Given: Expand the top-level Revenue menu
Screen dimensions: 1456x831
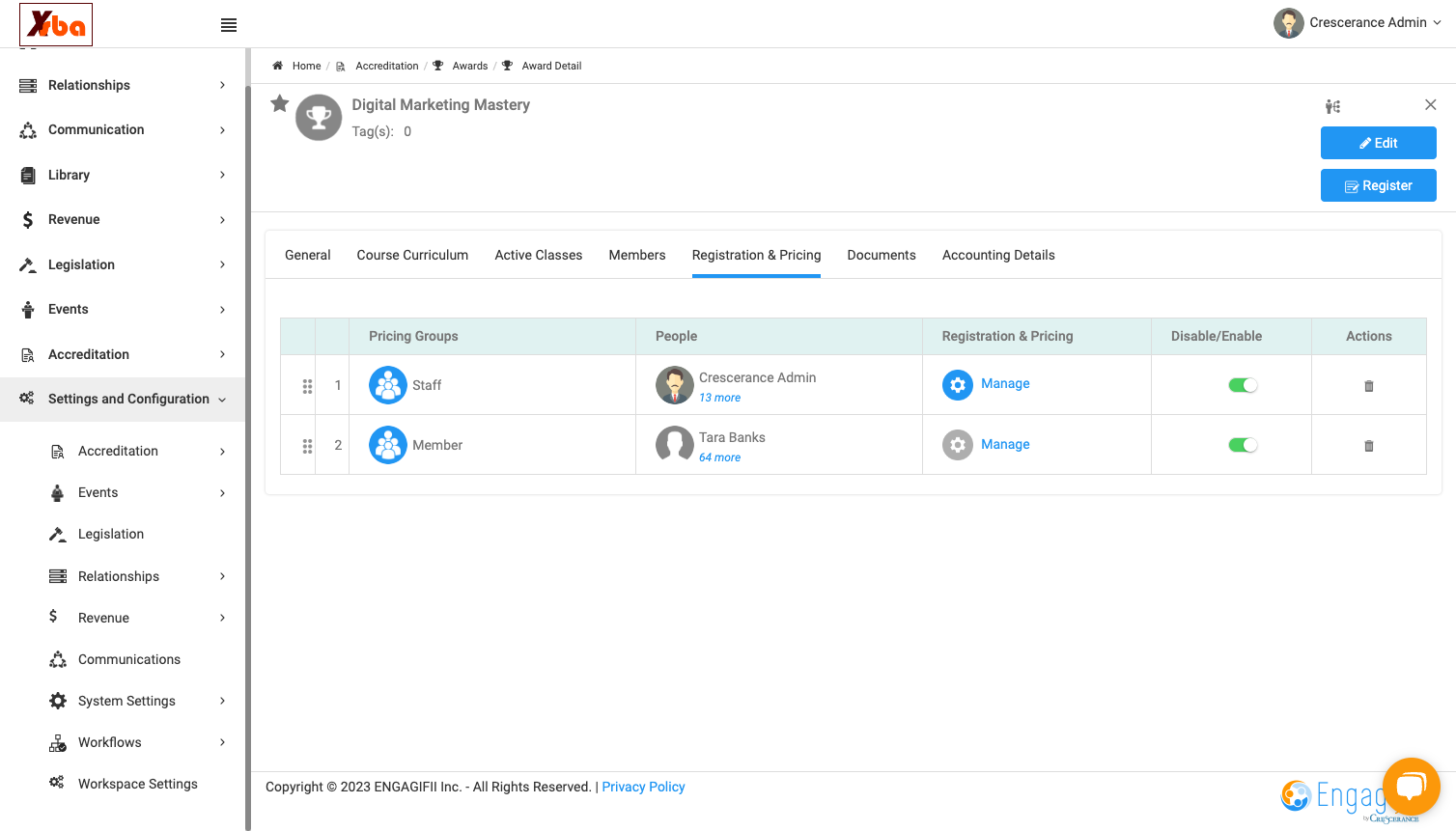Looking at the screenshot, I should tap(123, 219).
